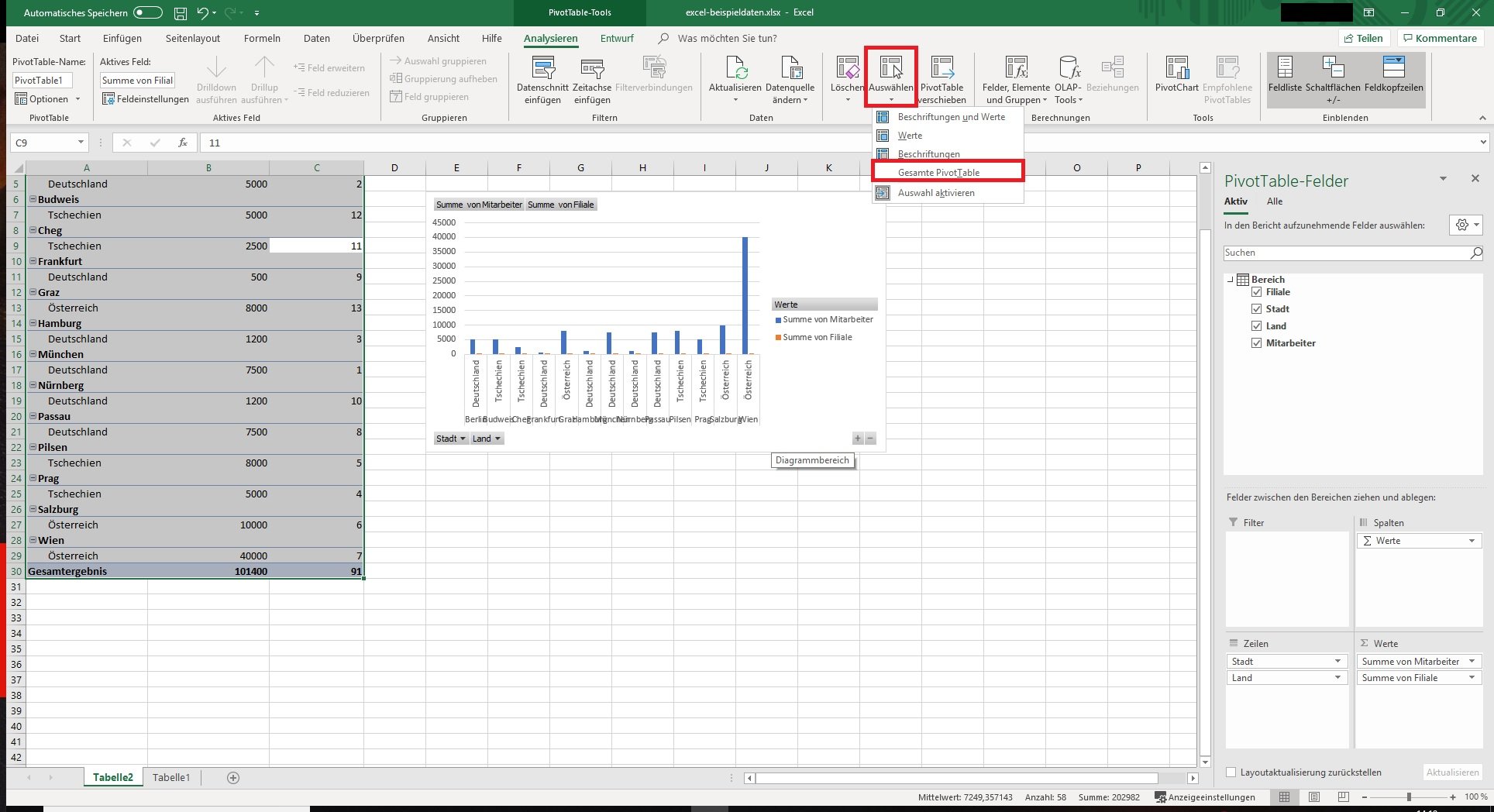This screenshot has height=812, width=1494.
Task: Open the Land filter dropdown in chart
Action: pos(487,439)
